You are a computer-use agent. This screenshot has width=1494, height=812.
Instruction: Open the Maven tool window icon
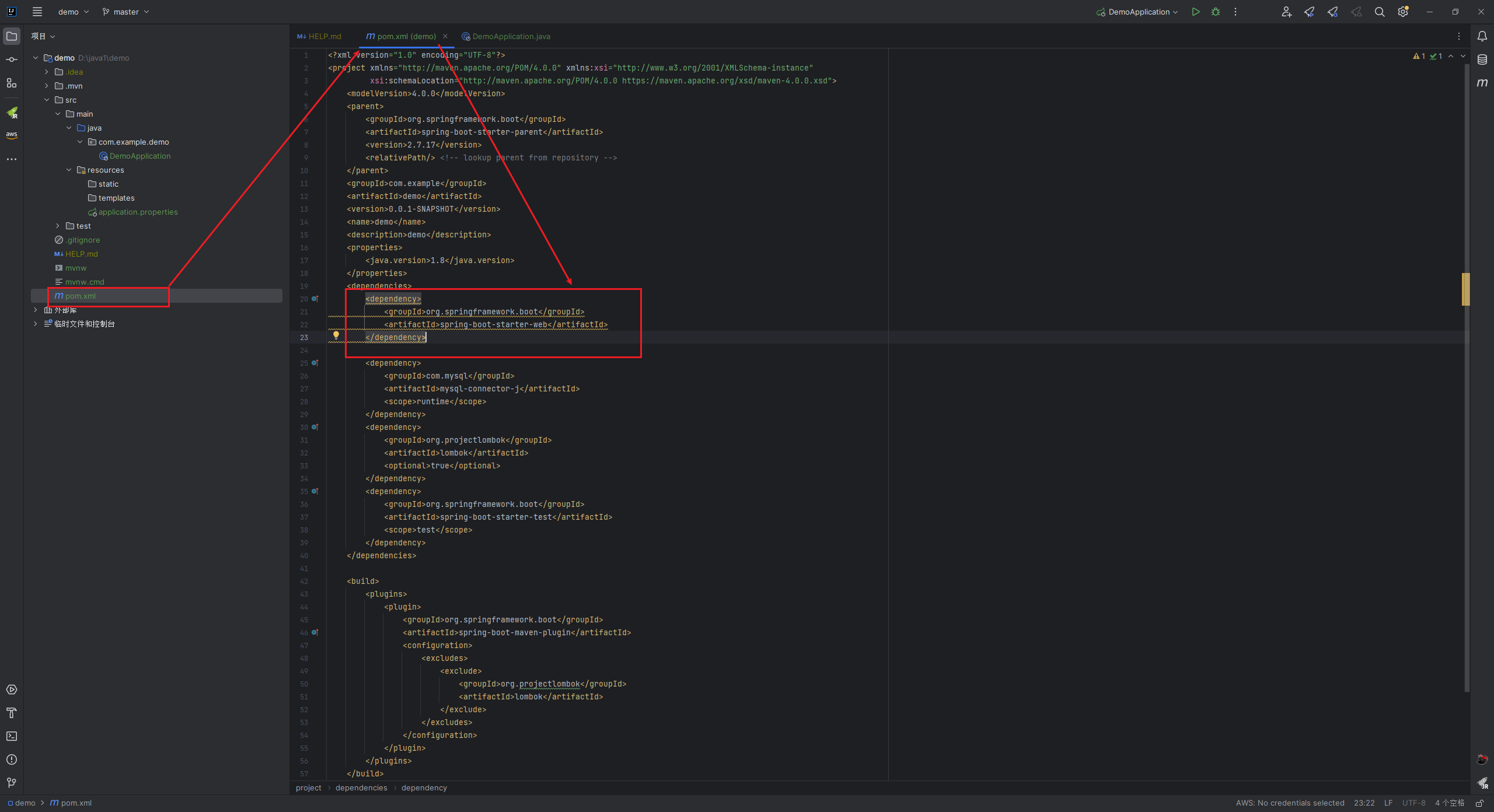[x=1482, y=83]
